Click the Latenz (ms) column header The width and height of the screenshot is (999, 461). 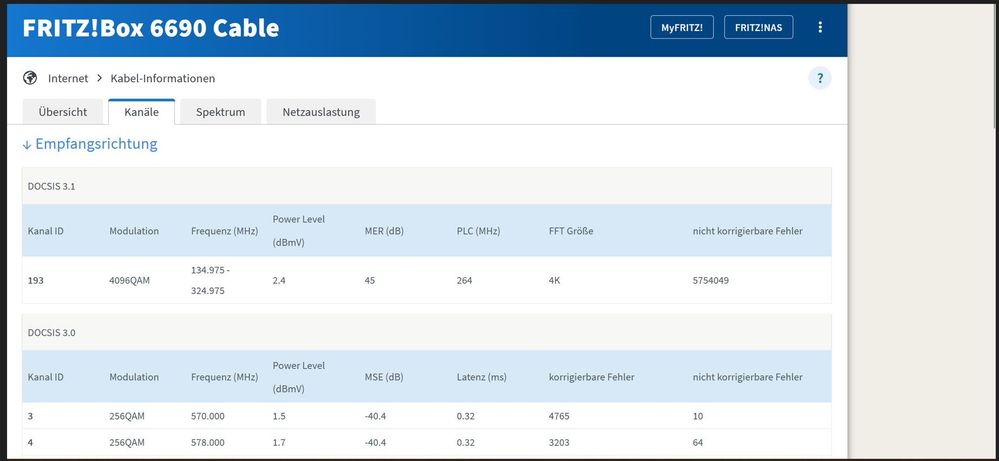[x=482, y=377]
